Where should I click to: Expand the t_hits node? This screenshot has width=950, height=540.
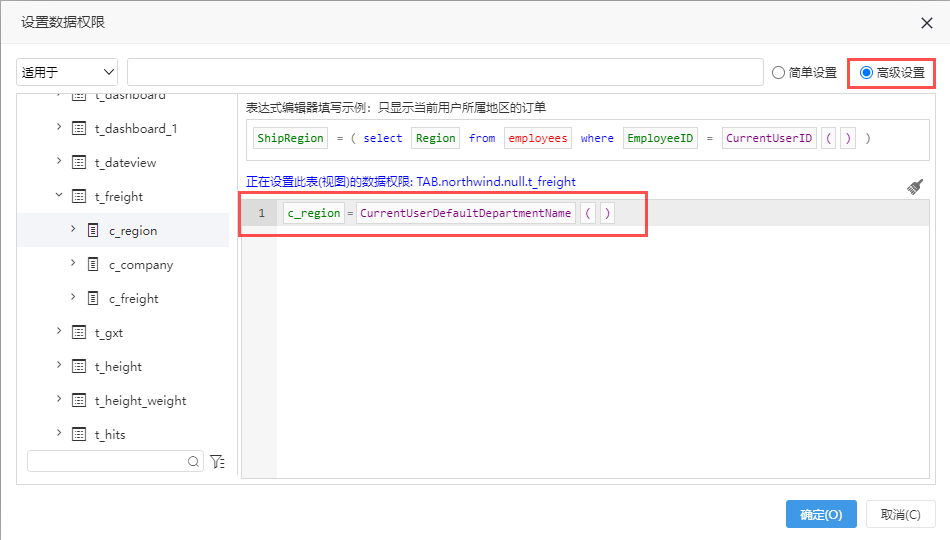59,432
